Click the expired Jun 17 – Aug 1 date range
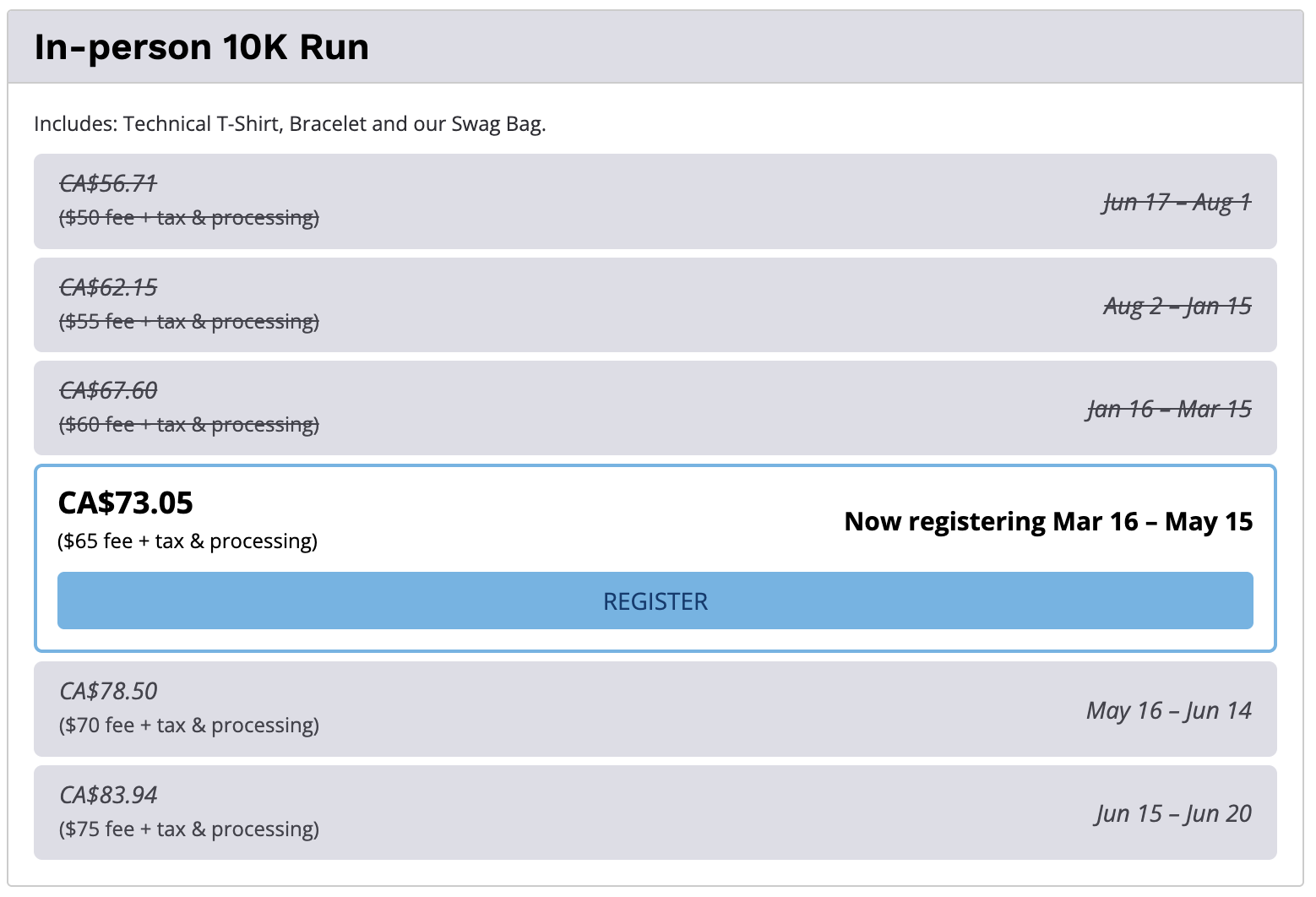Viewport: 1316px width, 897px height. pyautogui.click(x=1177, y=203)
